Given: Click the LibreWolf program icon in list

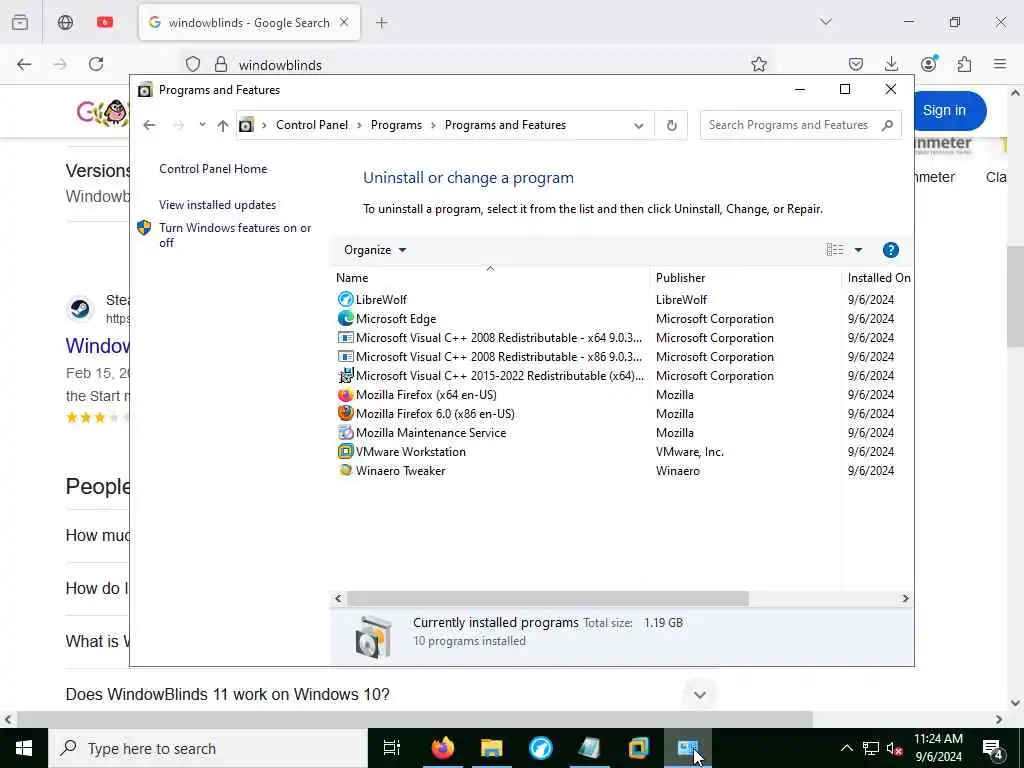Looking at the screenshot, I should click(345, 300).
